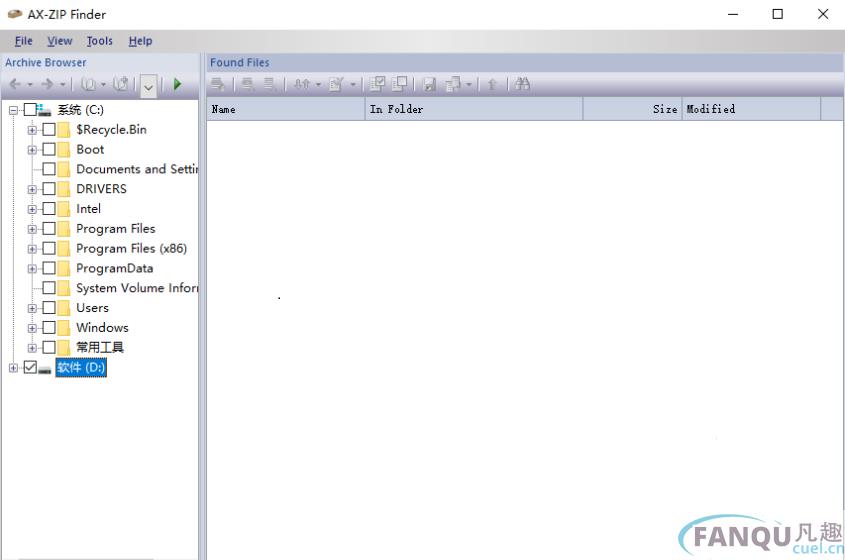Click the select-all checkmark icon
This screenshot has width=845, height=560.
377,84
